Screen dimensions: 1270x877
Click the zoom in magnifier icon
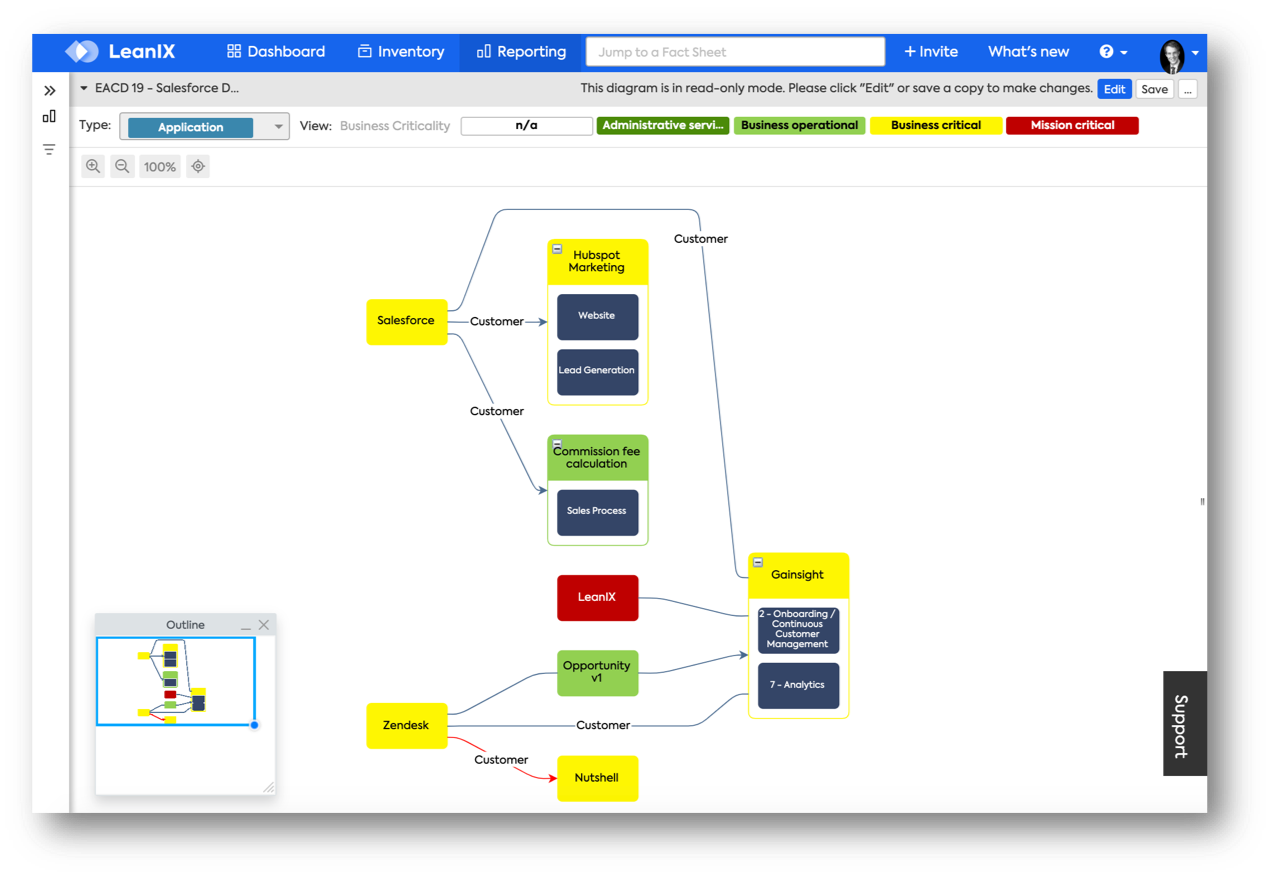pos(93,166)
